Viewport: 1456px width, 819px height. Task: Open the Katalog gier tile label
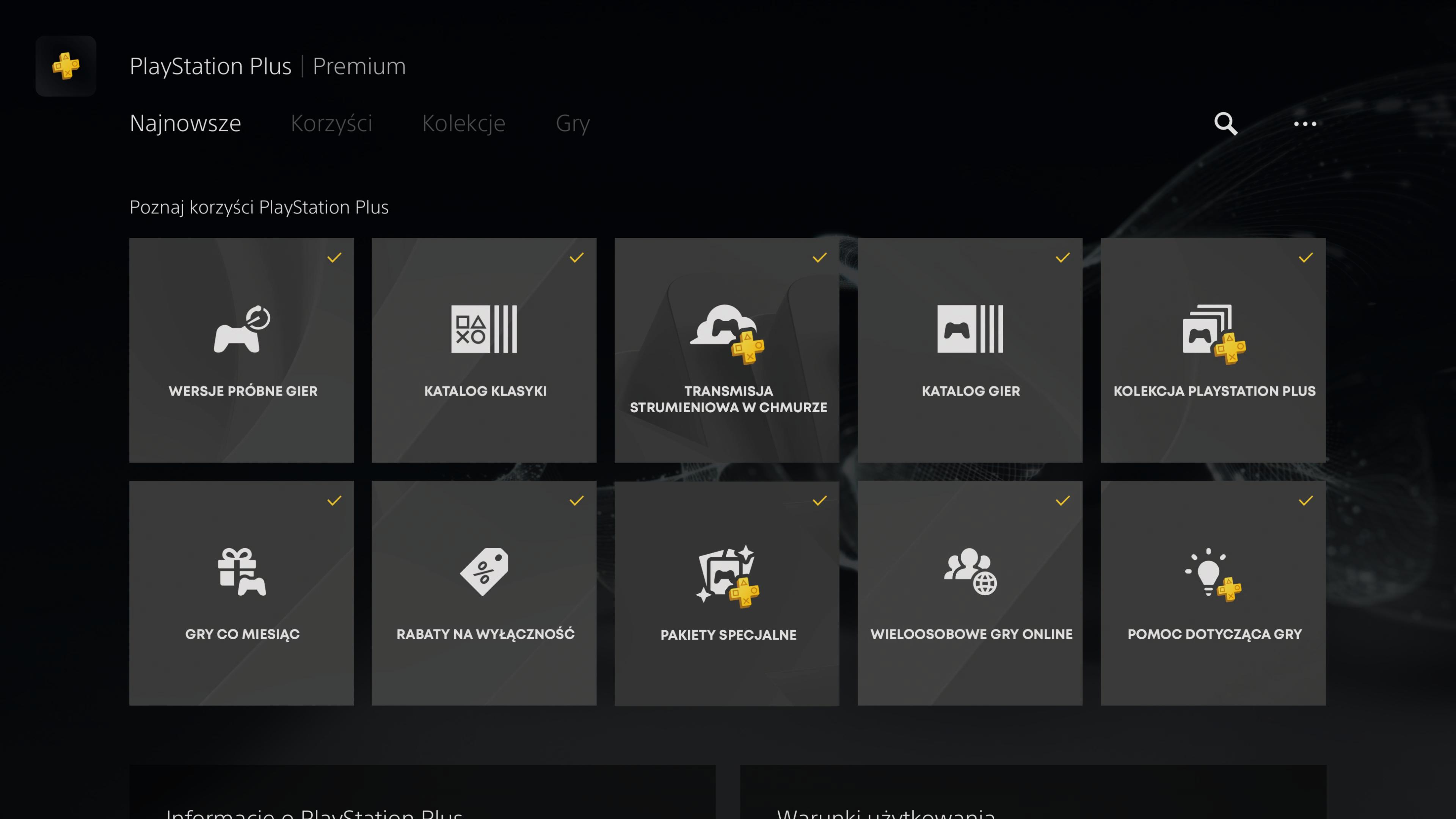click(971, 391)
